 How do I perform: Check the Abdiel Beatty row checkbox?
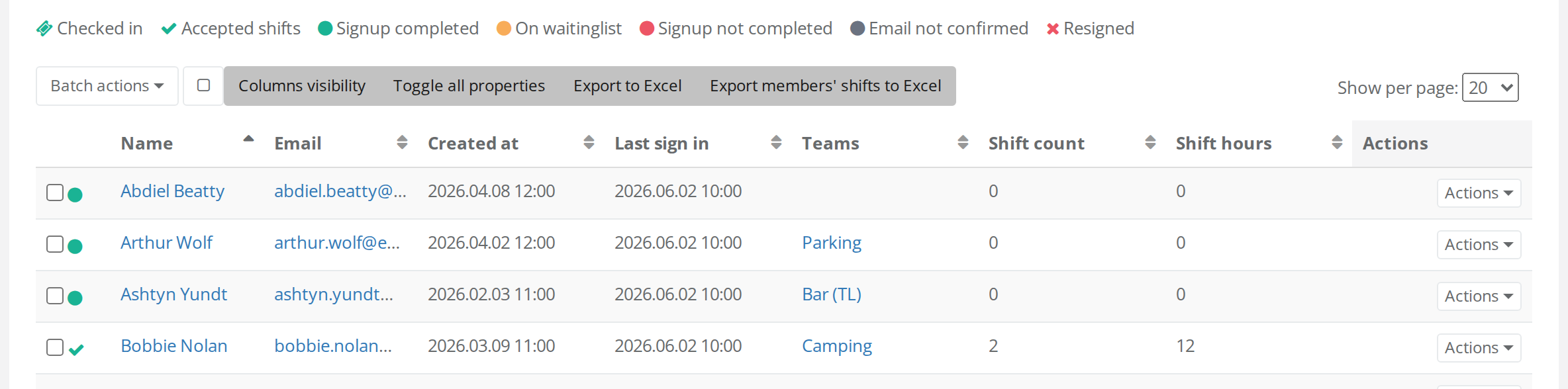tap(55, 193)
